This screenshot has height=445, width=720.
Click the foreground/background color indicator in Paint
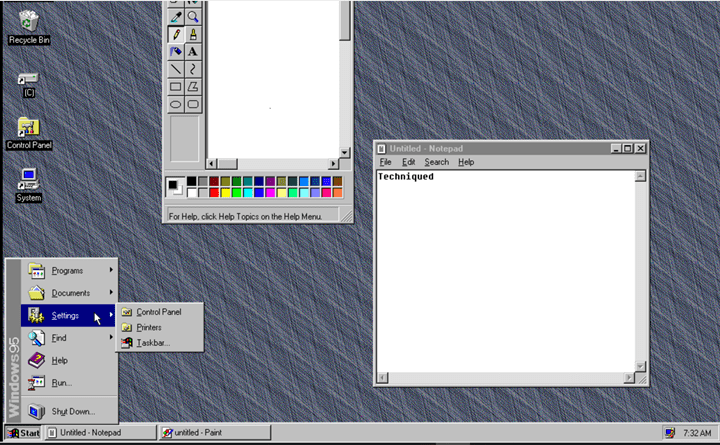(174, 187)
